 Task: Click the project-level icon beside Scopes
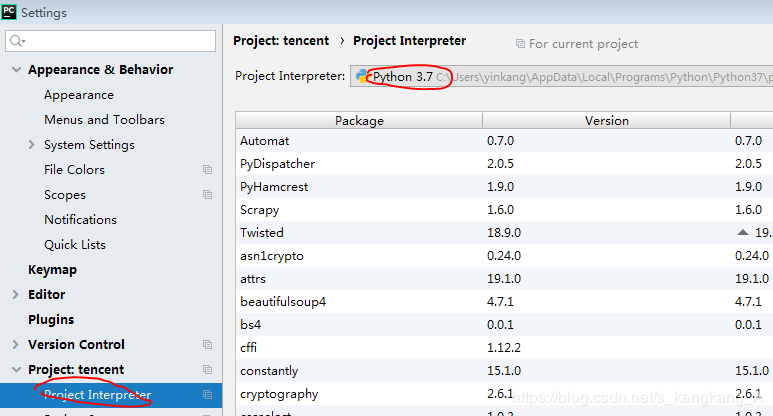click(x=207, y=195)
